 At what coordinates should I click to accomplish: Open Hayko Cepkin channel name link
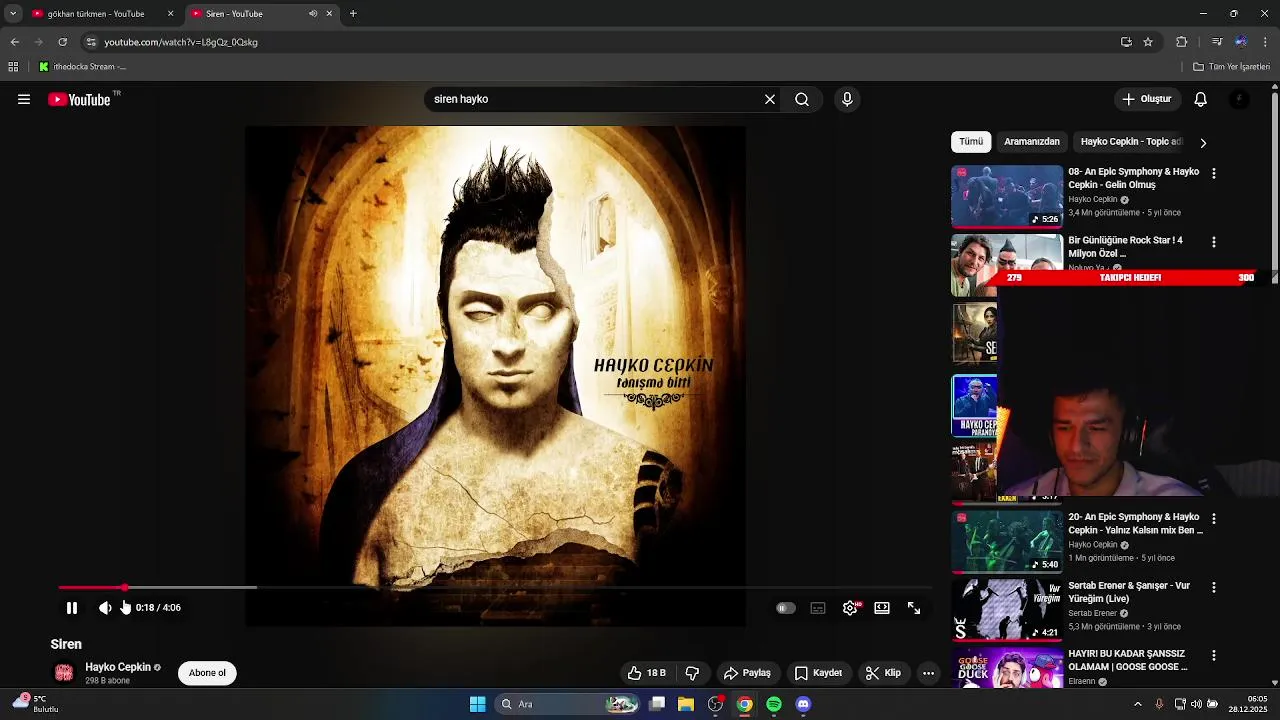[118, 667]
